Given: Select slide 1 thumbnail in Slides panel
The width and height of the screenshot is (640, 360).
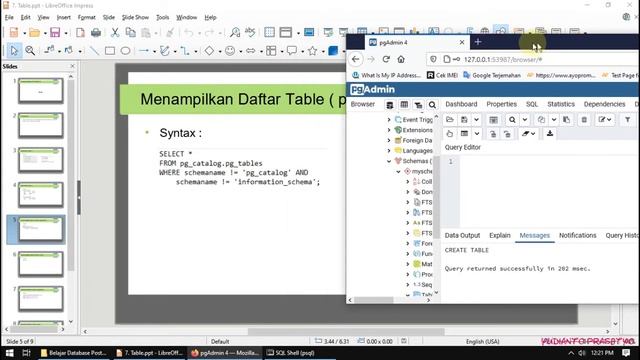Looking at the screenshot, I should (x=40, y=90).
